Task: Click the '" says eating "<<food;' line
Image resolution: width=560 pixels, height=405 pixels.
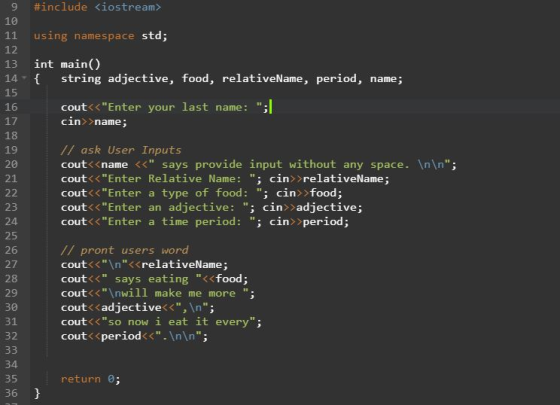Action: coord(154,279)
